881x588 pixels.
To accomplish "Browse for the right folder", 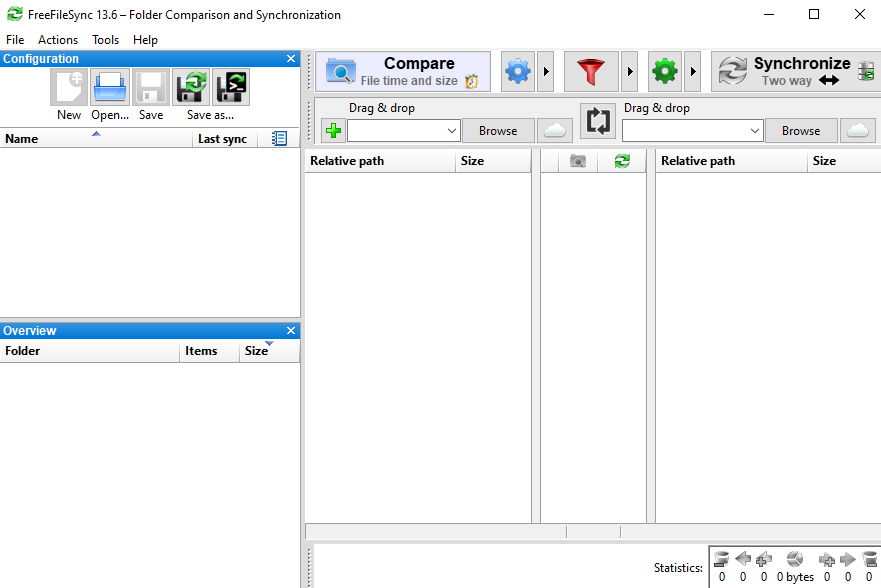I will click(801, 130).
